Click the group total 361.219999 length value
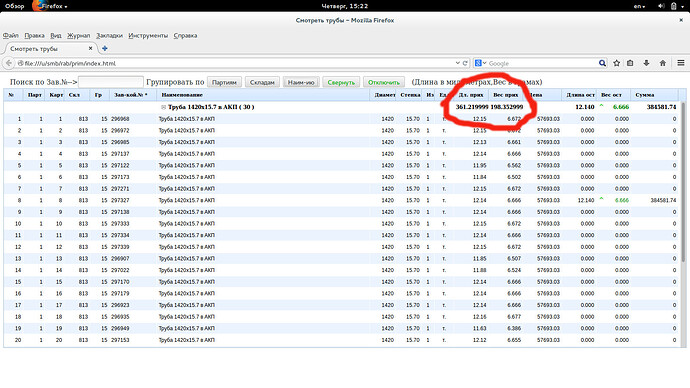The height and width of the screenshot is (388, 690). click(x=472, y=107)
